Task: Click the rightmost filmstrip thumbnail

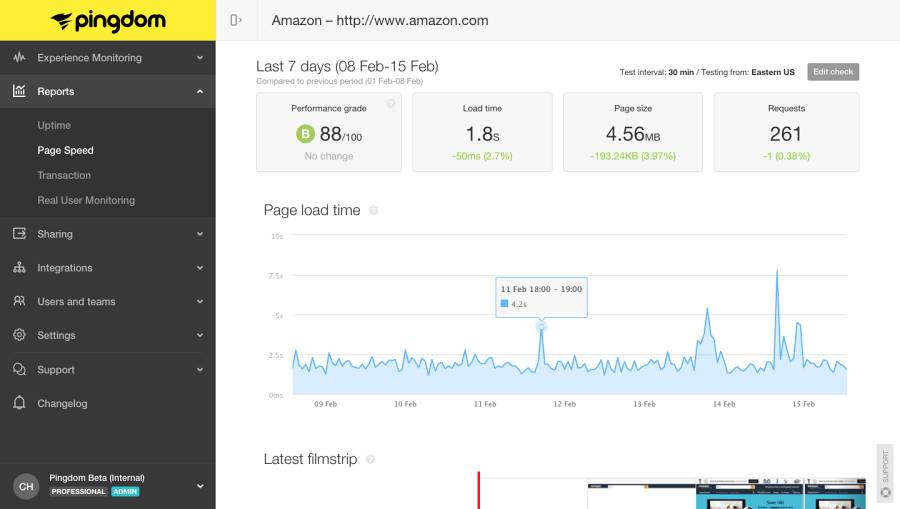Action: click(835, 494)
